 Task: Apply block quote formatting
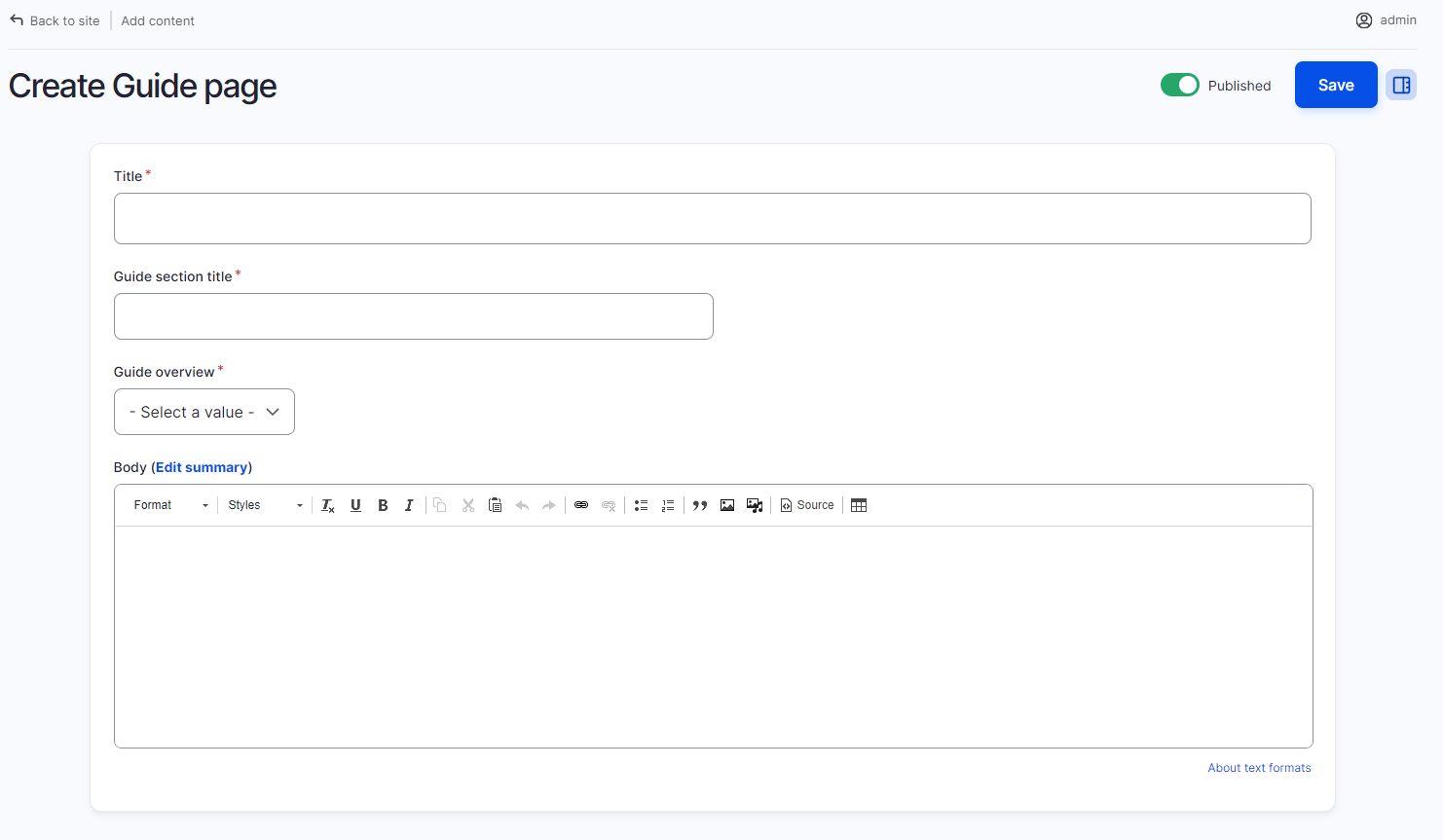700,505
